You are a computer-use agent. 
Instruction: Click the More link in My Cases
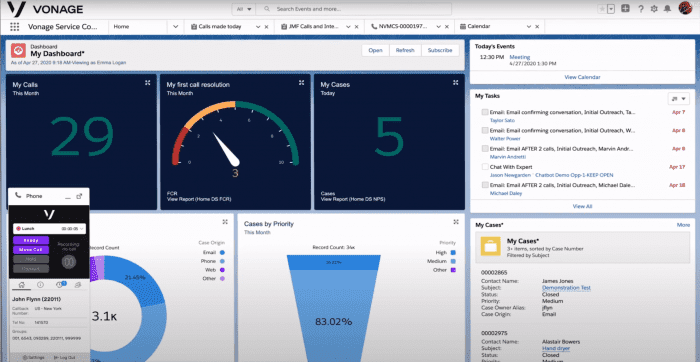[683, 225]
